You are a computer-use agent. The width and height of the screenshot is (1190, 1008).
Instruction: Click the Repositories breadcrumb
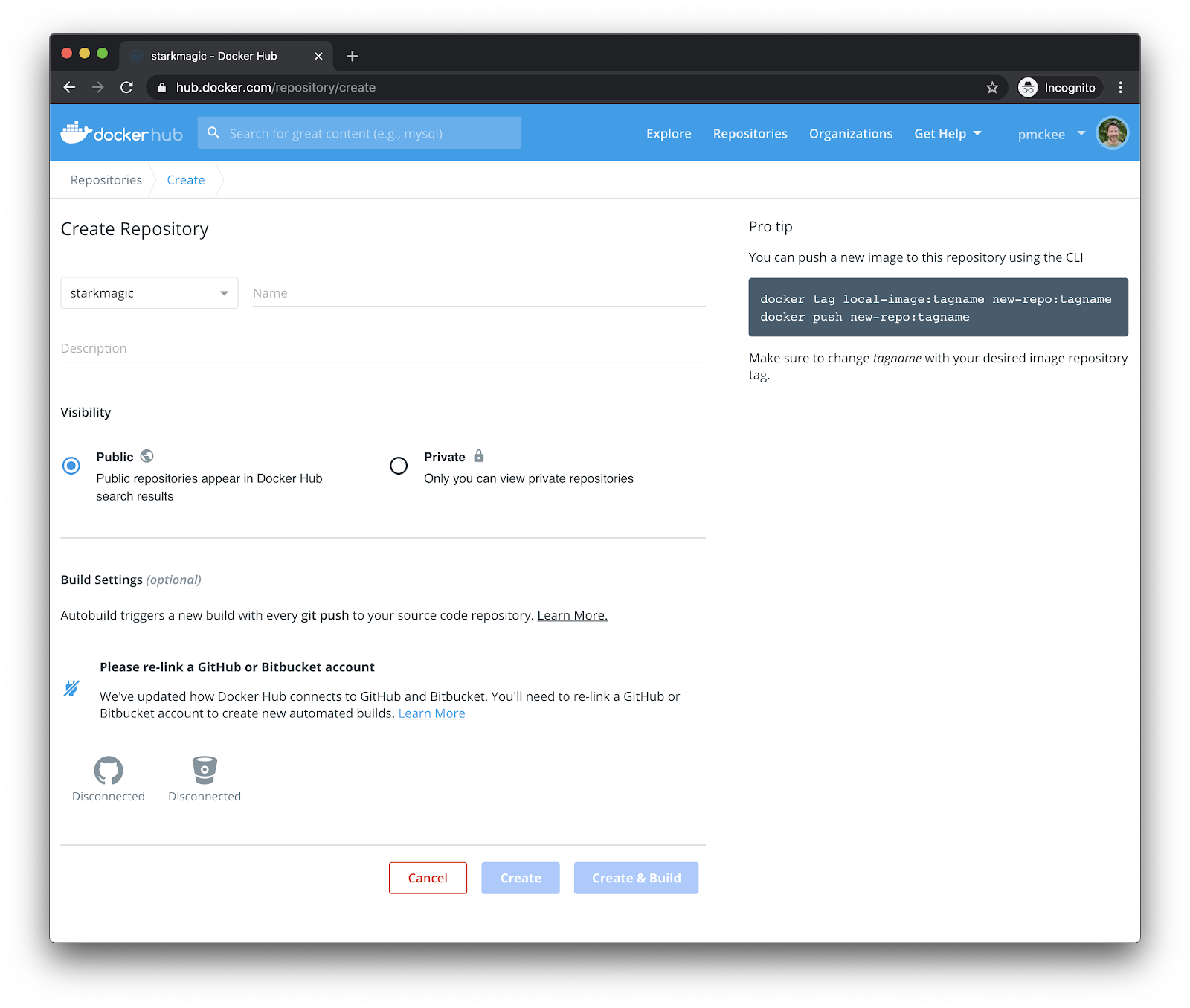pyautogui.click(x=106, y=180)
